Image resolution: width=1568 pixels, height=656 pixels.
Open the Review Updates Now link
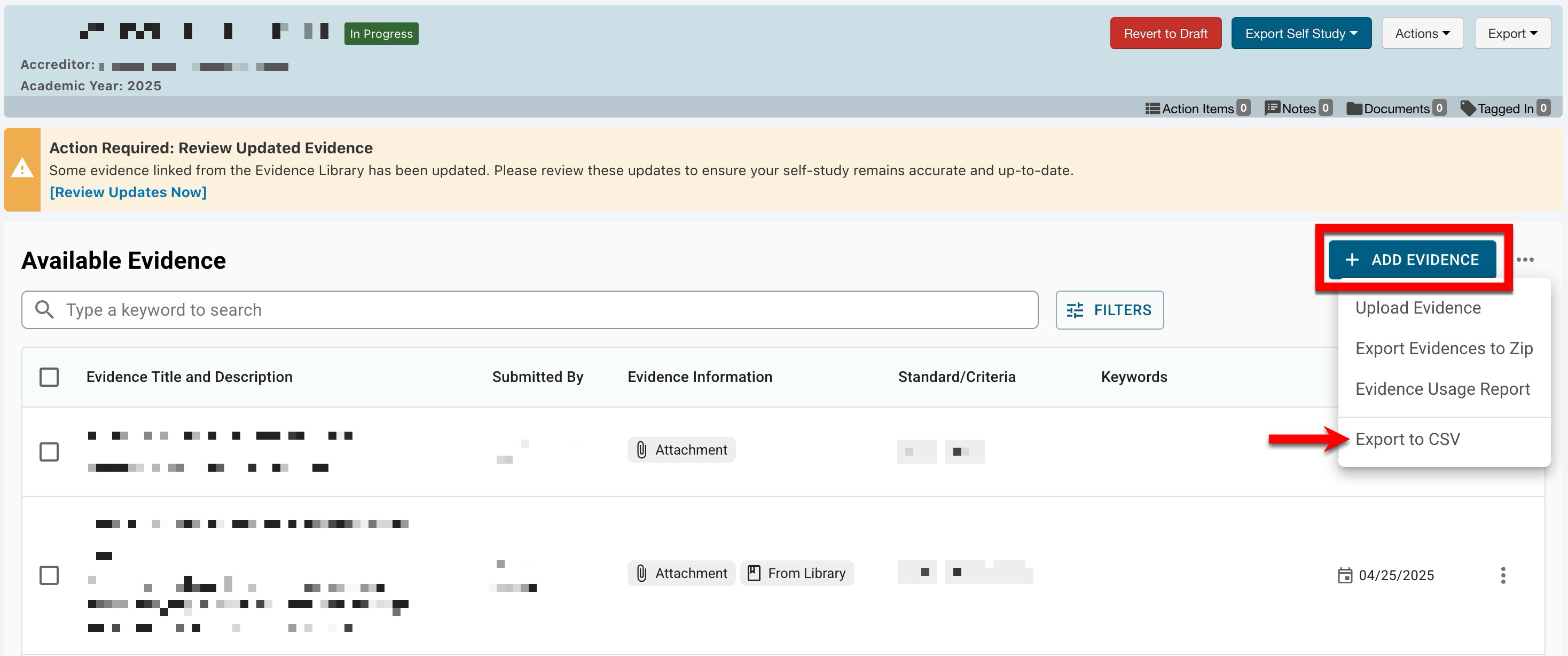pos(128,192)
